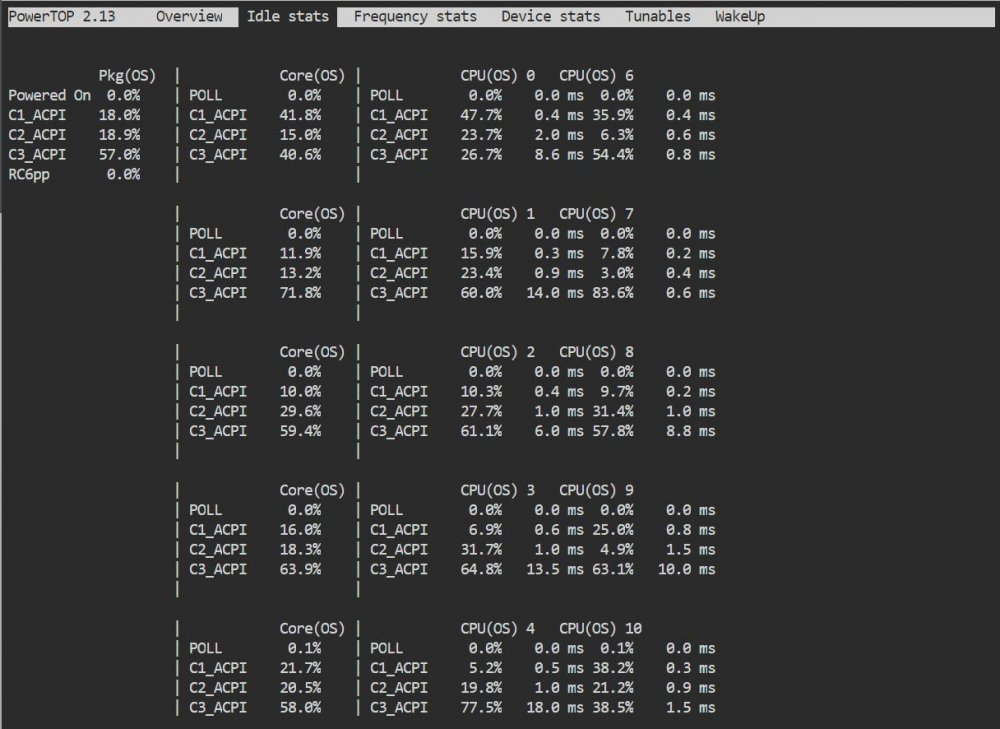Click the CPU(OS) 0 header

pyautogui.click(x=497, y=76)
